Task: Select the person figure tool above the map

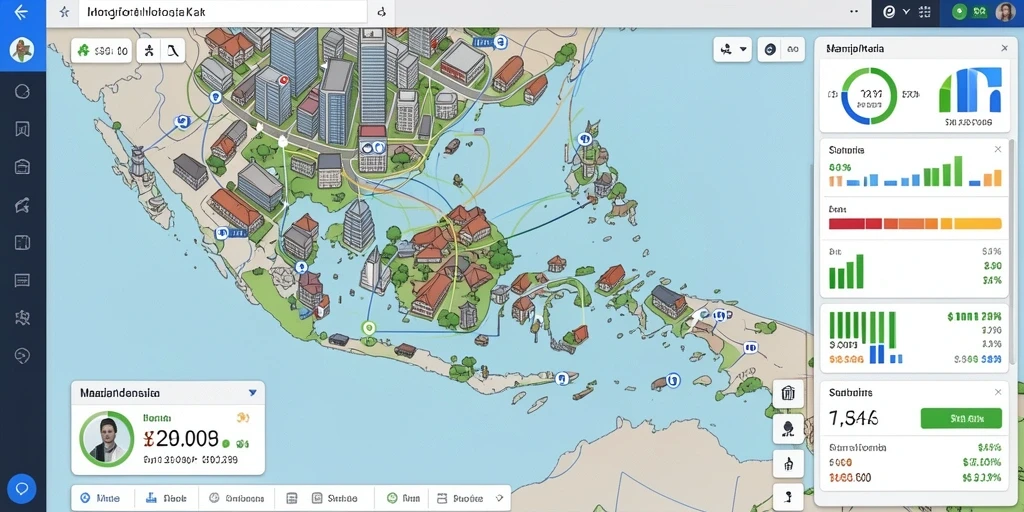Action: coord(150,50)
